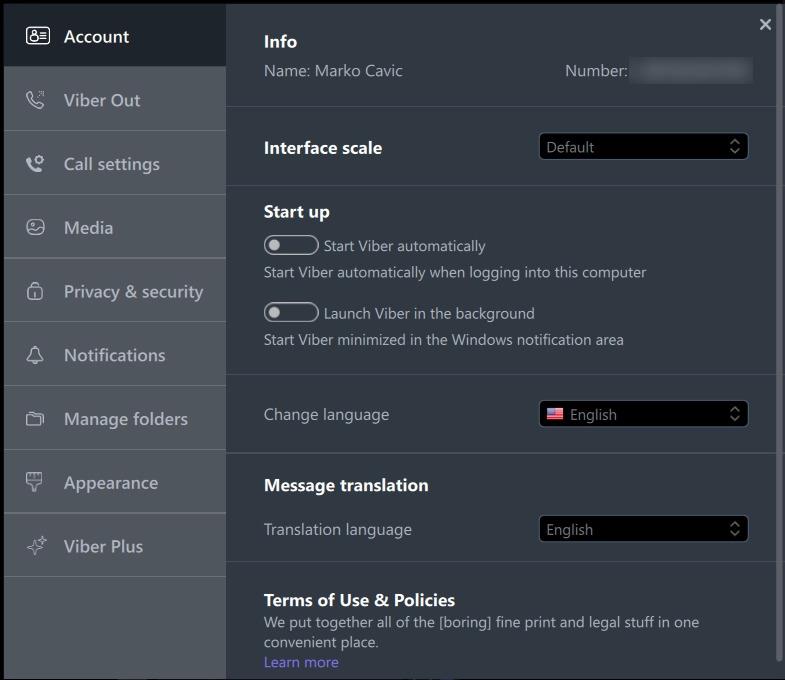
Task: Open the Interface scale dropdown
Action: click(x=643, y=147)
